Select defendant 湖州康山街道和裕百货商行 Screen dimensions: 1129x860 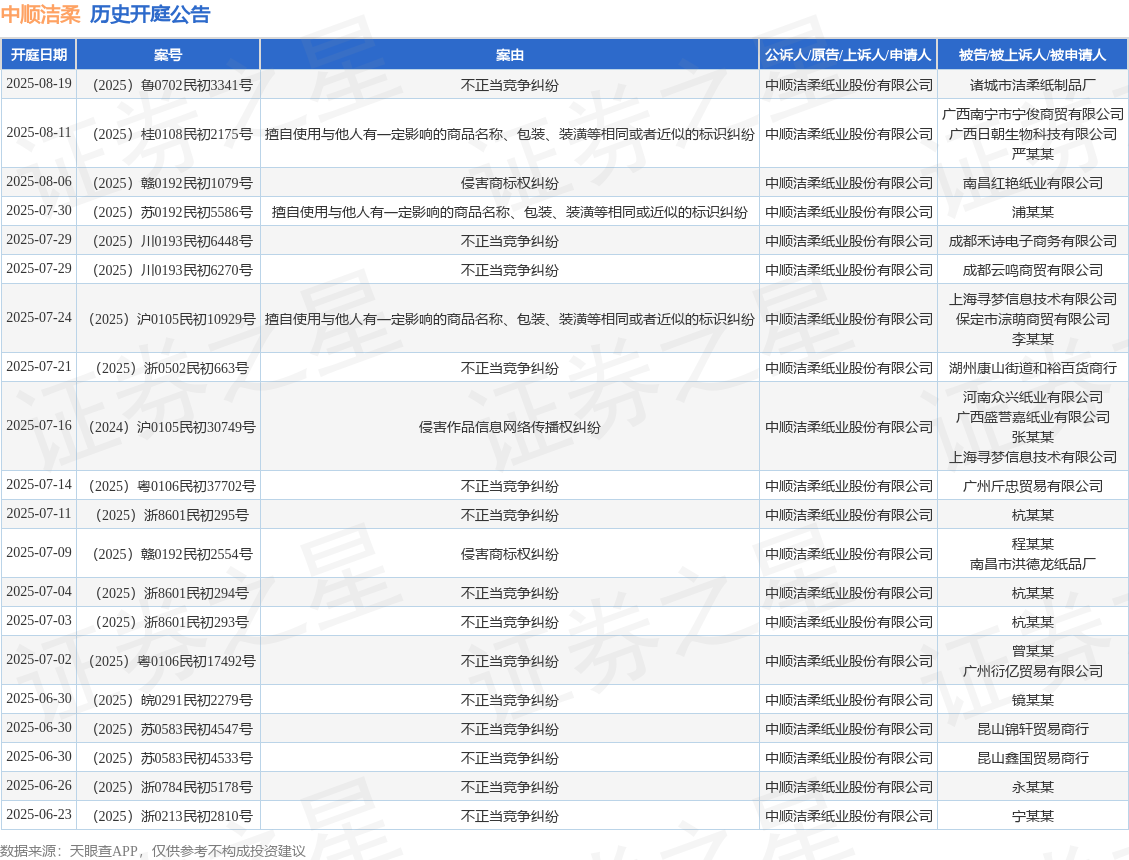(1033, 368)
